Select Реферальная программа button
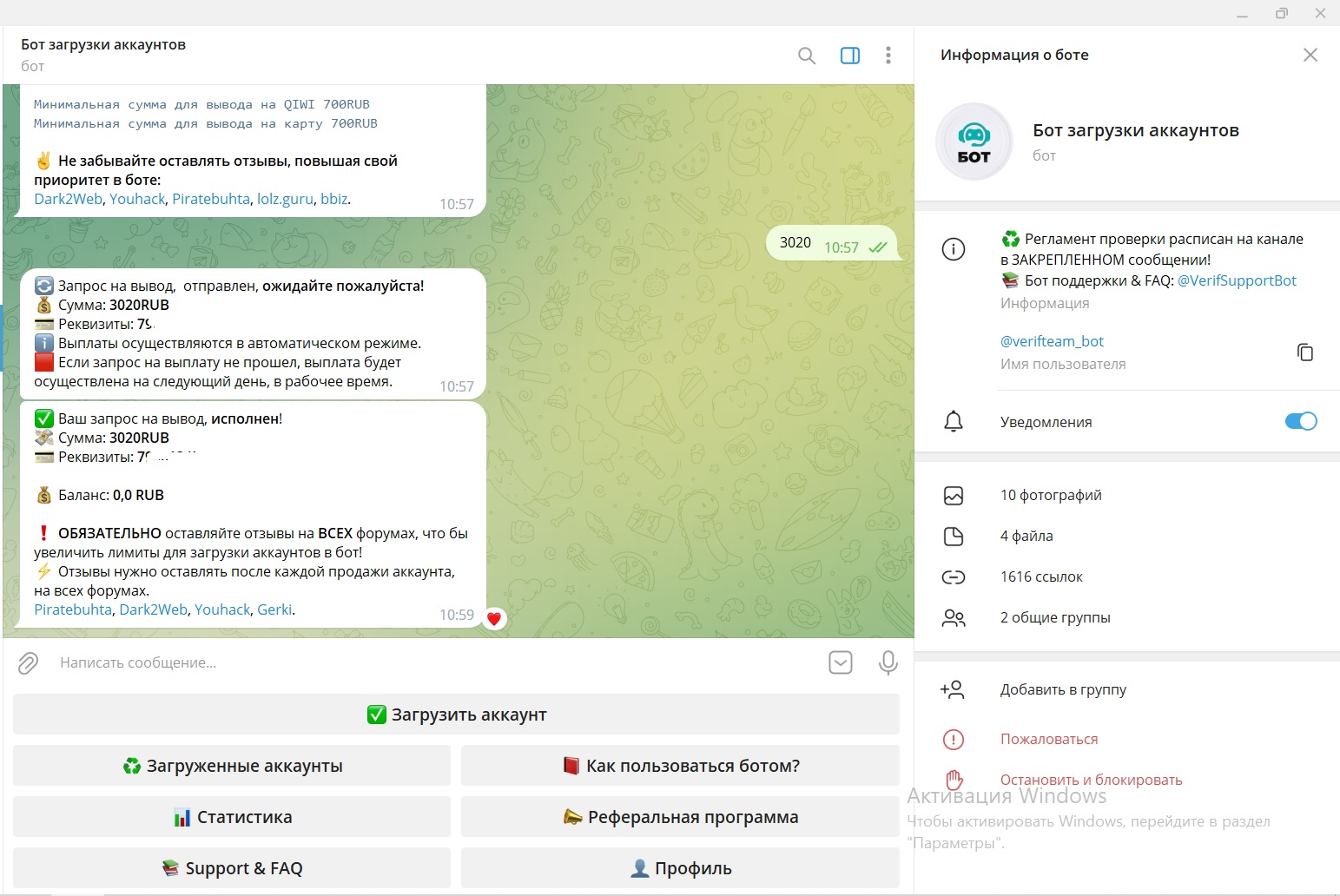The height and width of the screenshot is (896, 1340). (x=680, y=817)
